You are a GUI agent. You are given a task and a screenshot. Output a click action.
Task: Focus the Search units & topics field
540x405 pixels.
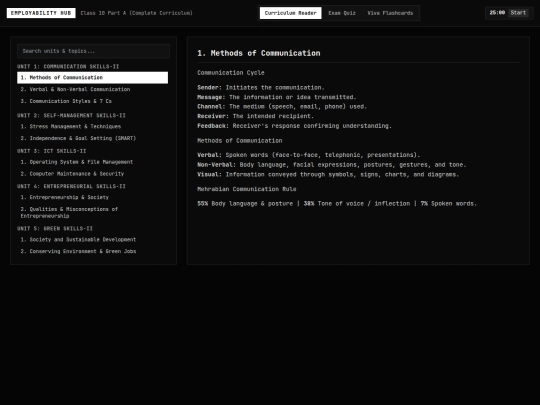pos(93,51)
